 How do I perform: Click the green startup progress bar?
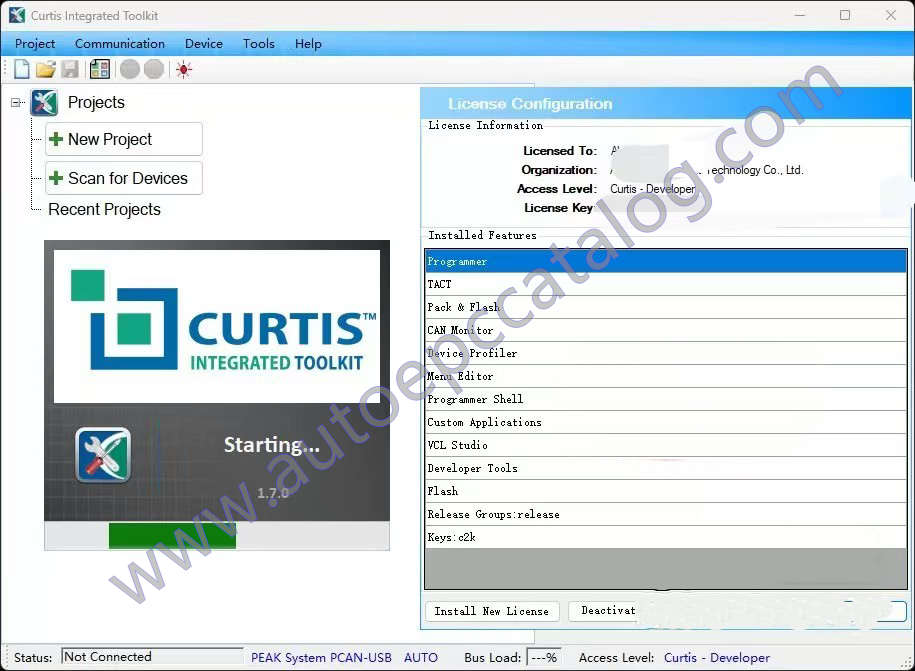(172, 536)
